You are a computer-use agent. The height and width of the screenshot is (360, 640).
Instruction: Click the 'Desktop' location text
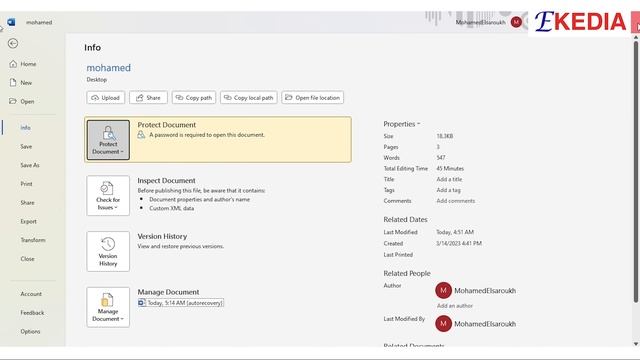pyautogui.click(x=97, y=80)
